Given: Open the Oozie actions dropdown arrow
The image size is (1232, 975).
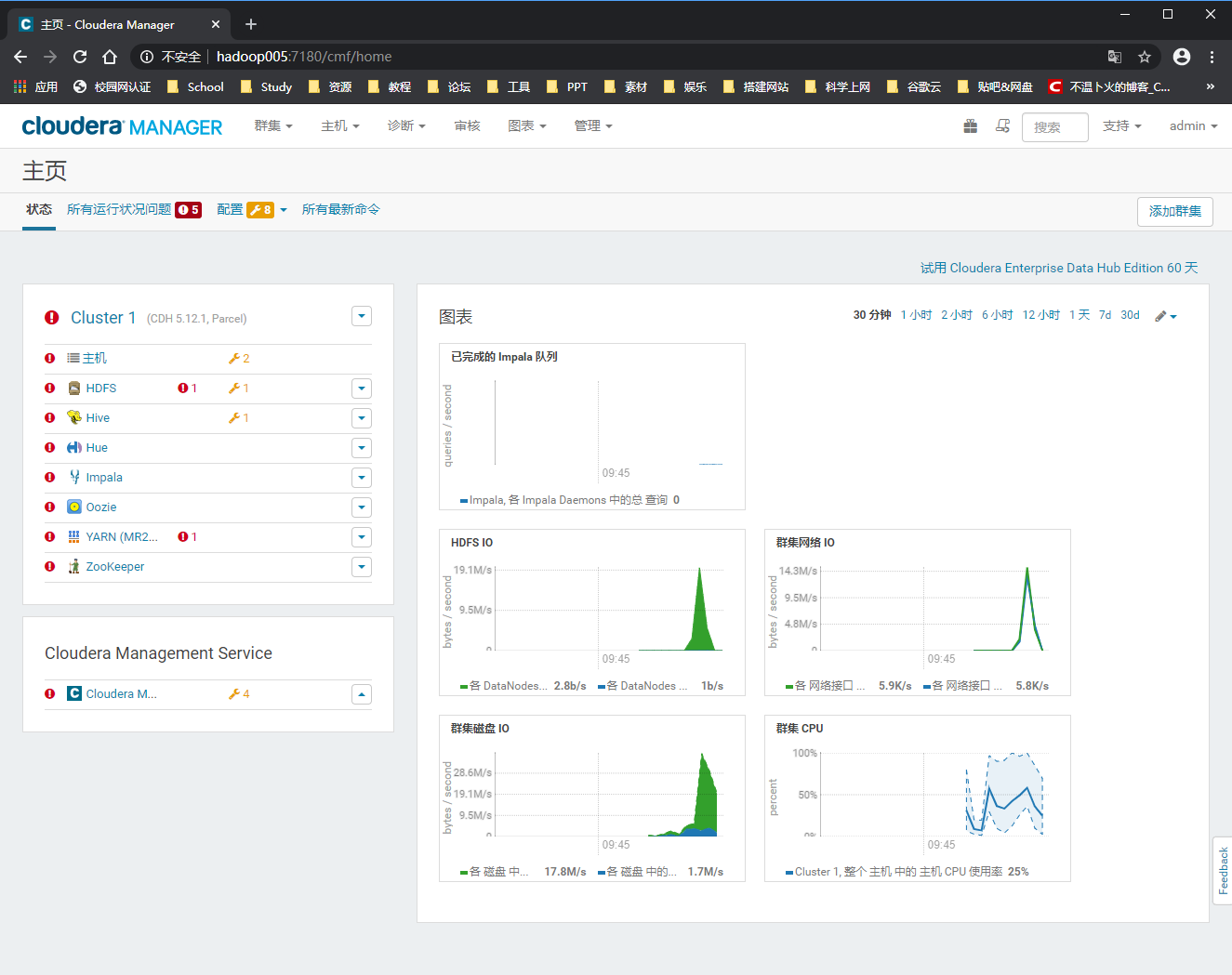Looking at the screenshot, I should tap(362, 507).
